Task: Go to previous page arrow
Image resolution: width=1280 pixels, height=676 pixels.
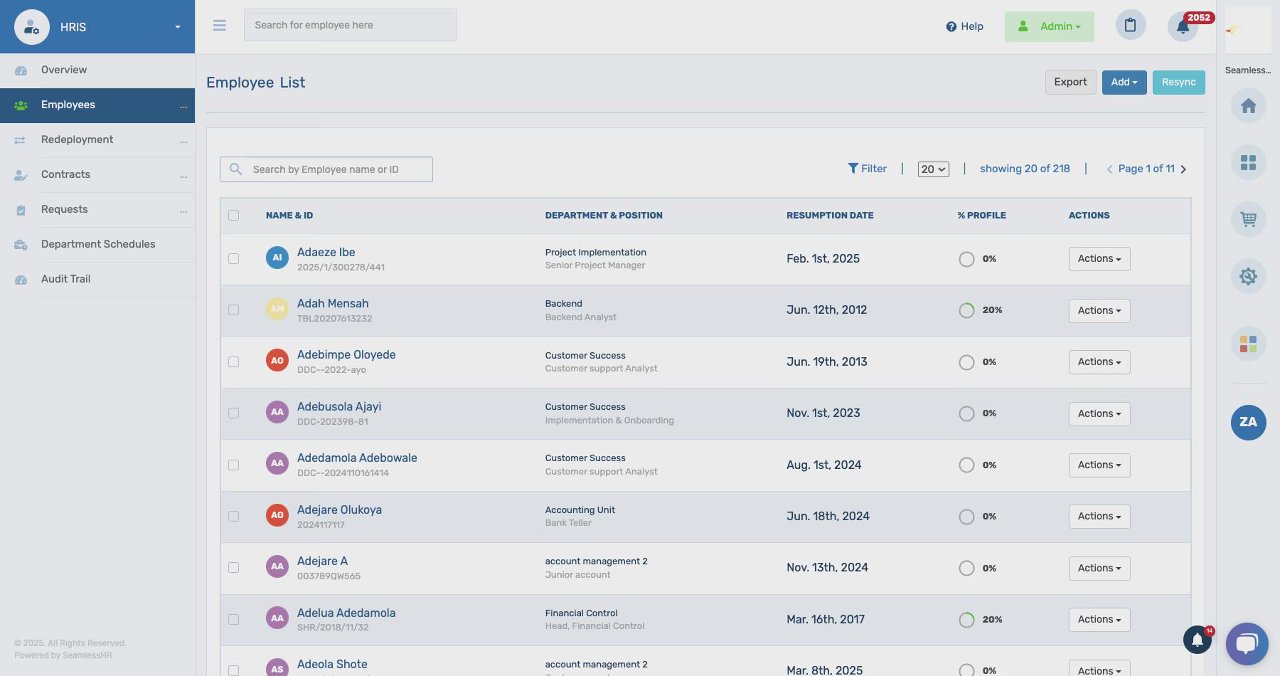Action: pos(1109,170)
